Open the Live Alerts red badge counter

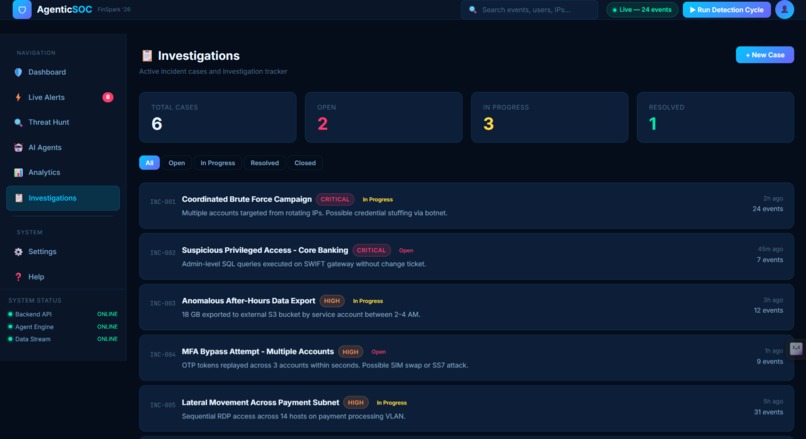pos(107,97)
